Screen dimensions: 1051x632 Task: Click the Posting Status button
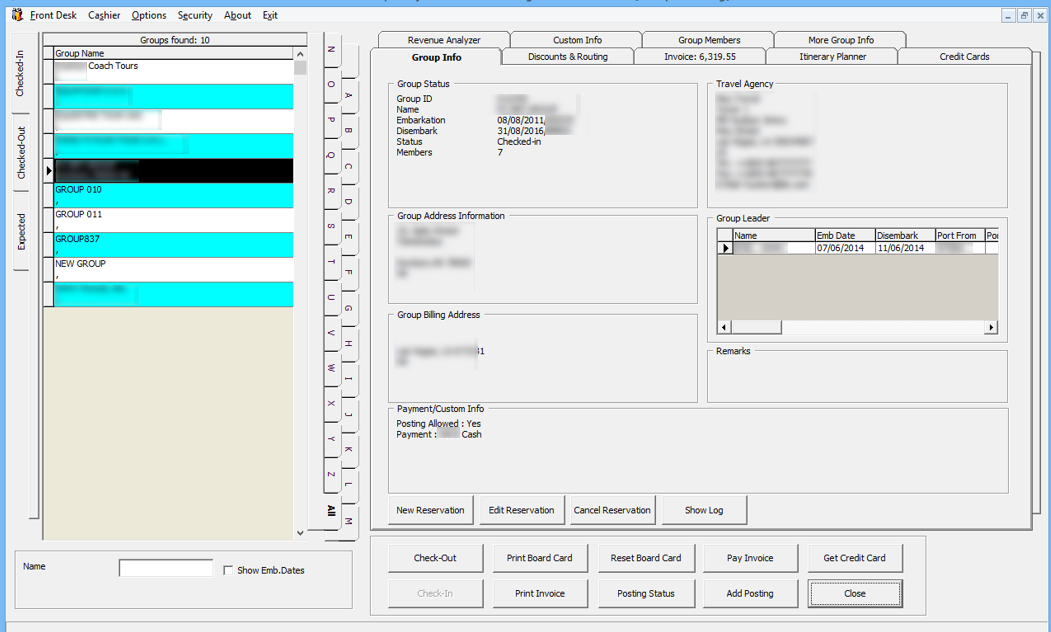[645, 593]
